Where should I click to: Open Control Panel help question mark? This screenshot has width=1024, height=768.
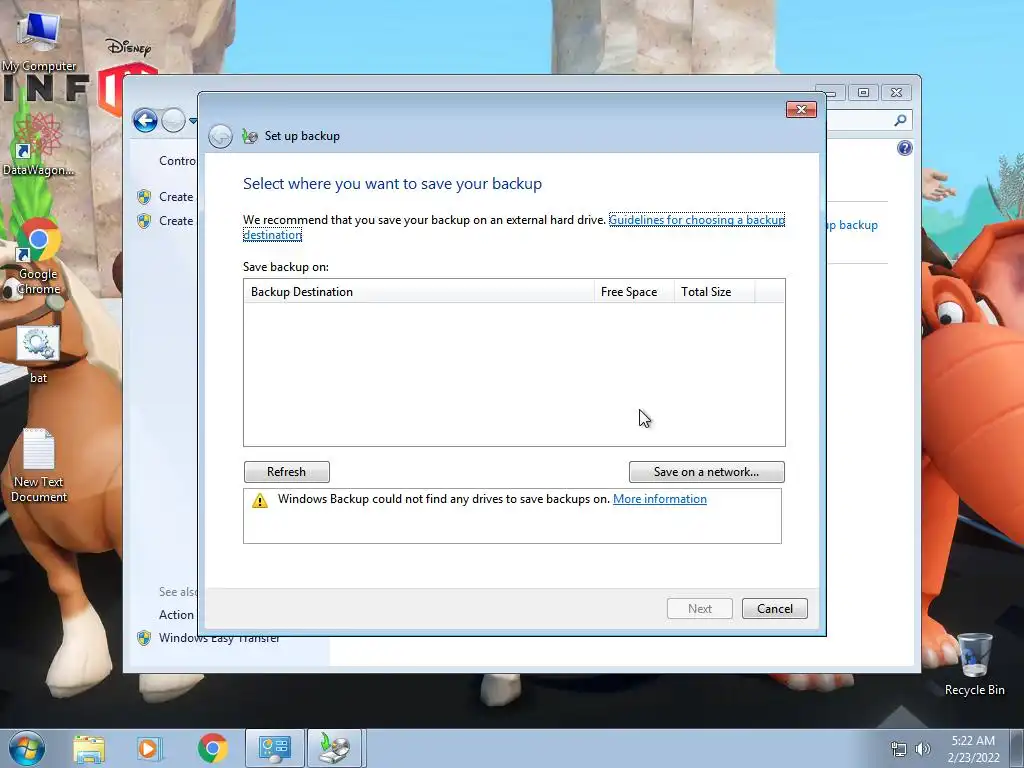click(904, 148)
